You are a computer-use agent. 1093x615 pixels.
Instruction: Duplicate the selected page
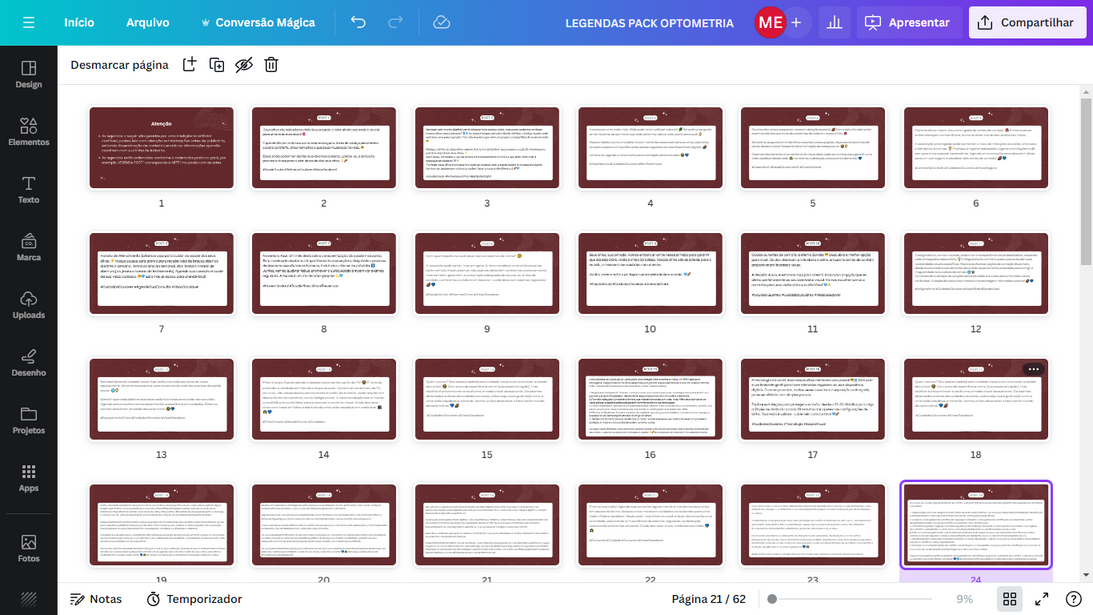click(x=217, y=65)
